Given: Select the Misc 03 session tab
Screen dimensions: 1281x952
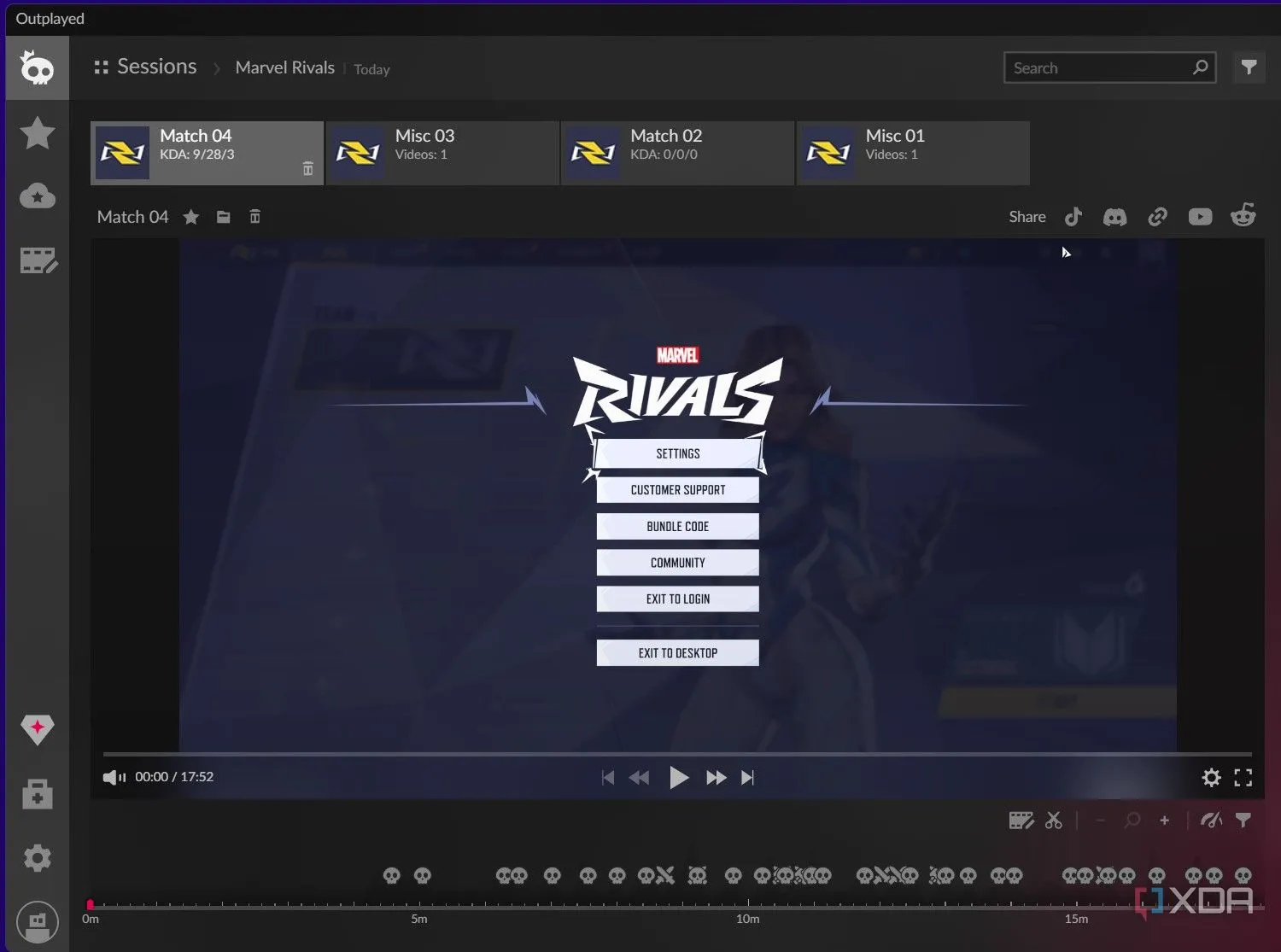Looking at the screenshot, I should coord(442,153).
